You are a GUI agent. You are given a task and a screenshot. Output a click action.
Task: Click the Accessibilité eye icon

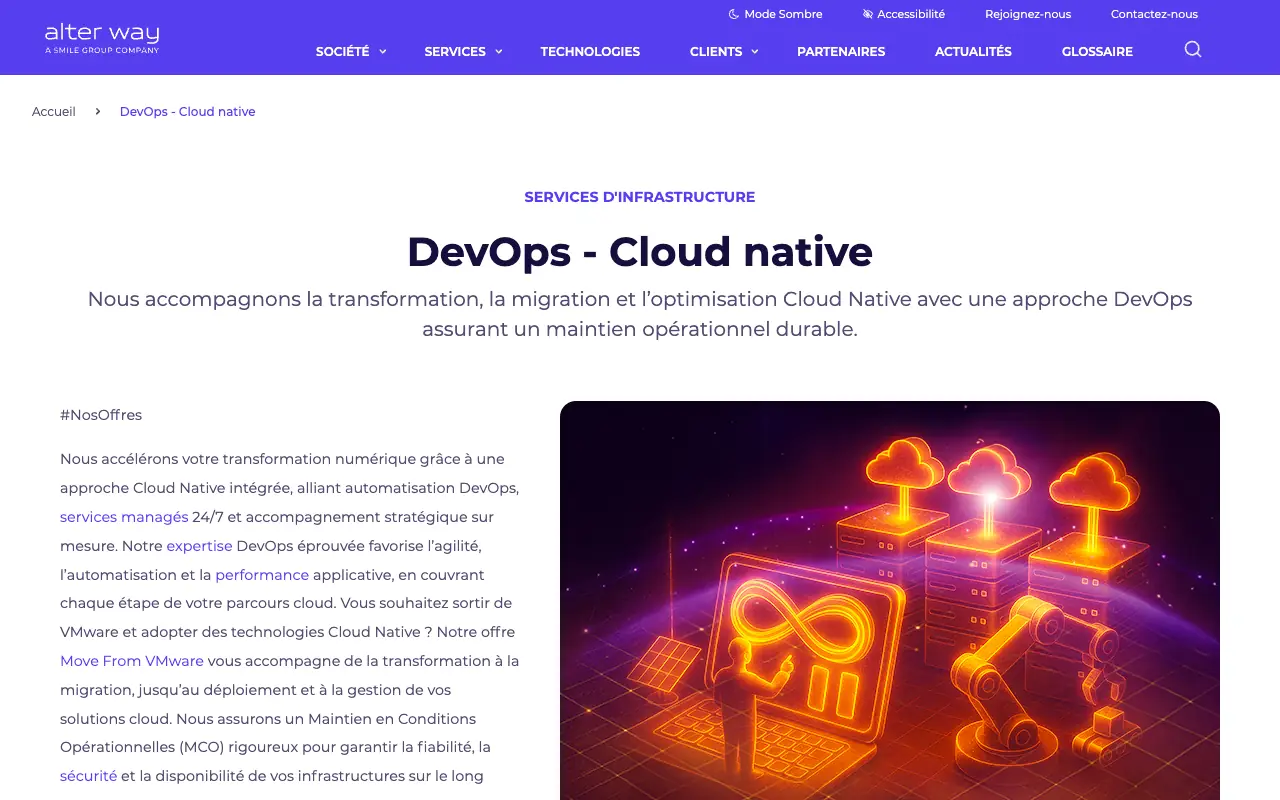(x=868, y=14)
